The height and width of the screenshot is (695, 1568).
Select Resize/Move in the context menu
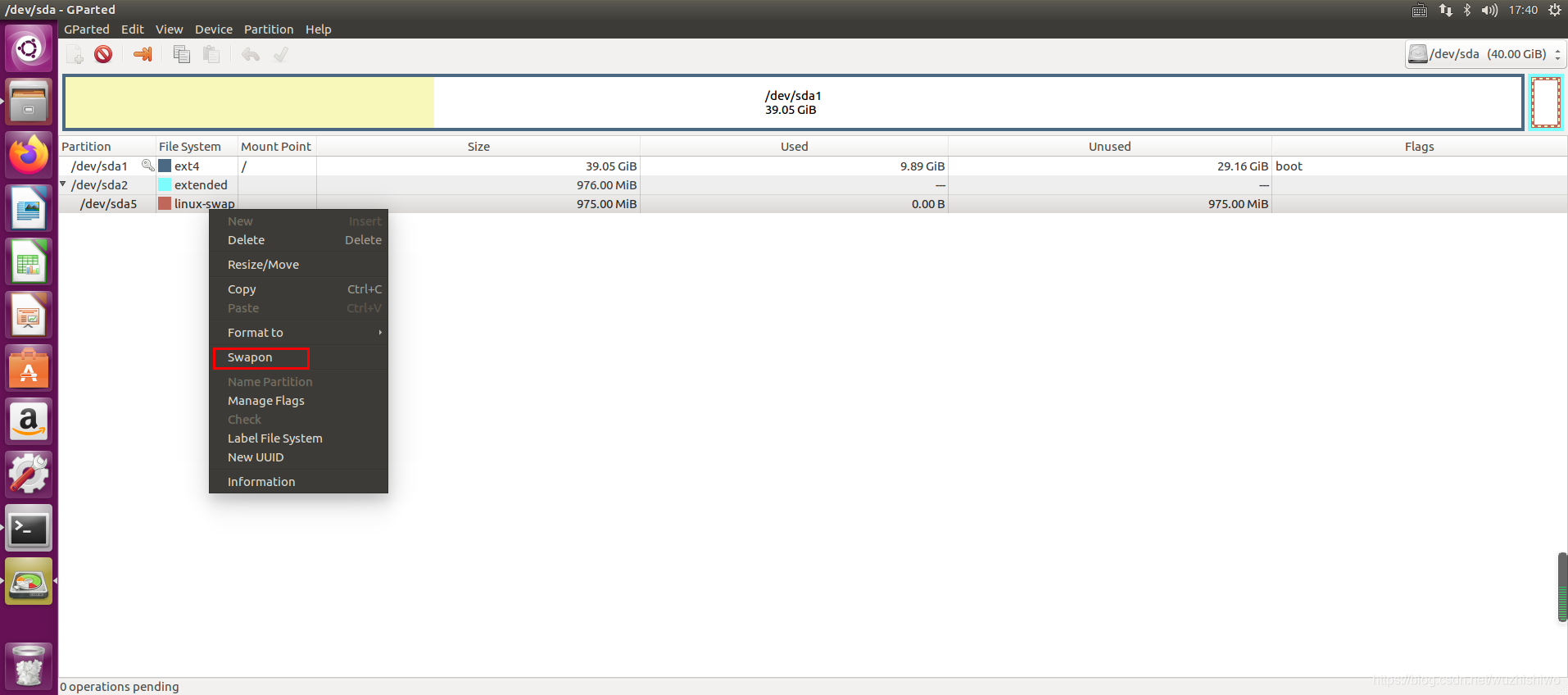[x=298, y=265]
